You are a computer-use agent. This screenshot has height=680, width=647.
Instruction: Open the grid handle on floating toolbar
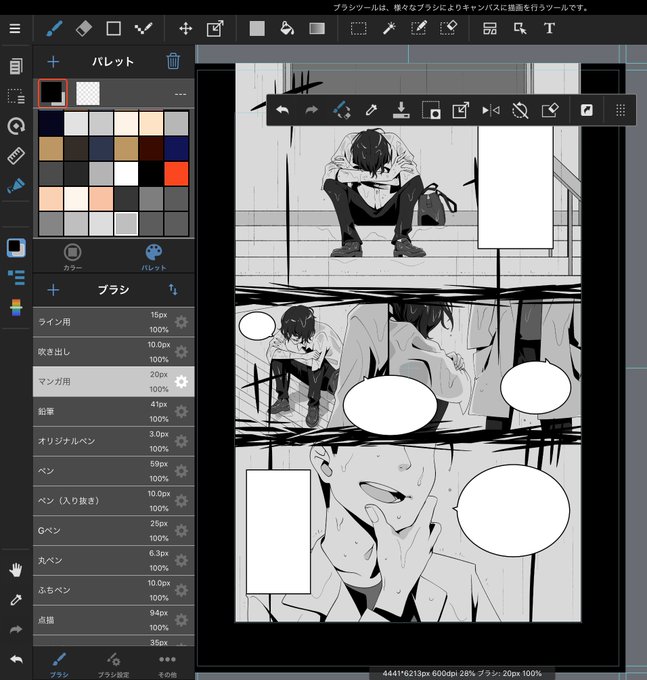[x=621, y=110]
